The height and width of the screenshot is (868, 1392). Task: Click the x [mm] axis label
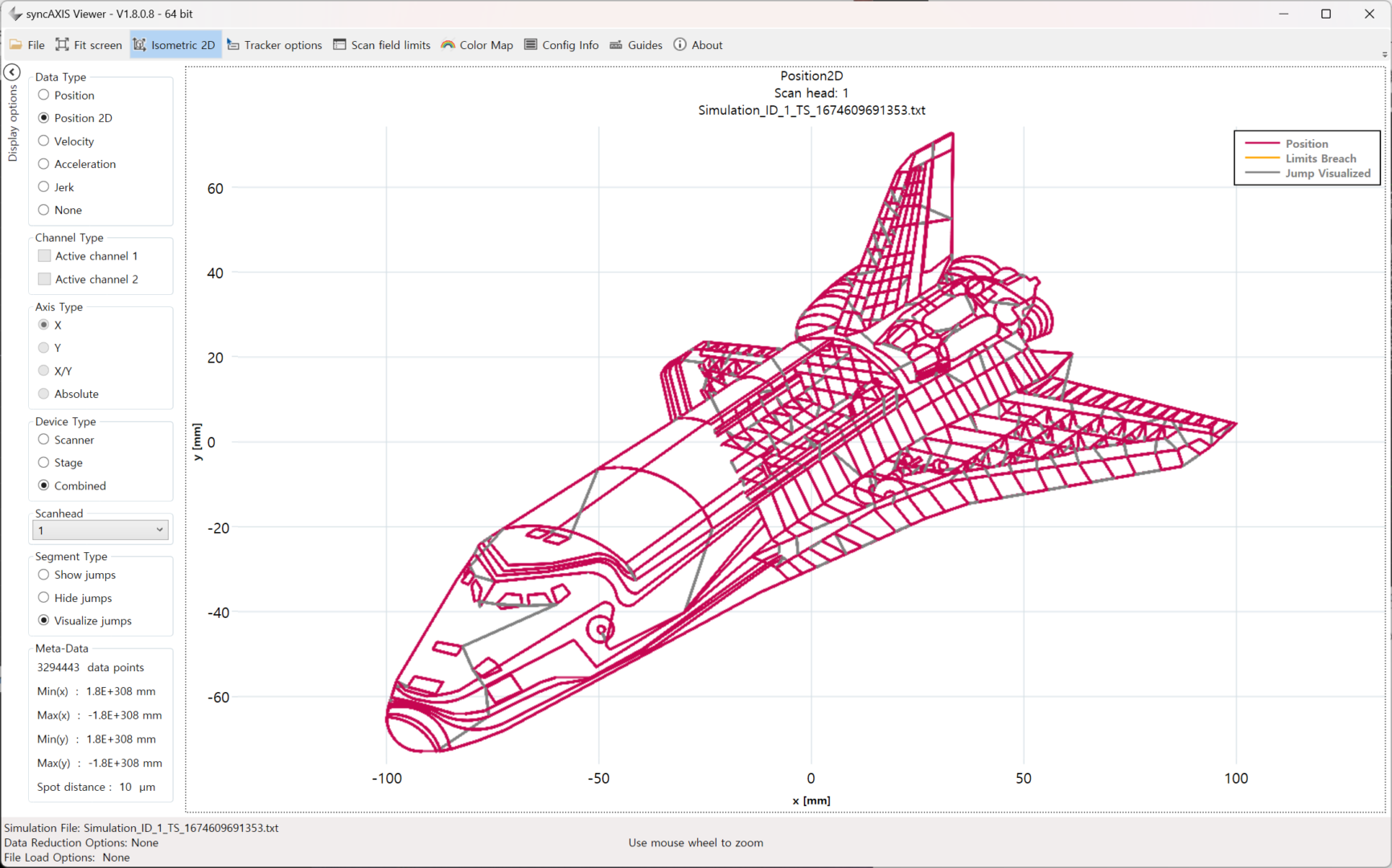[x=811, y=800]
